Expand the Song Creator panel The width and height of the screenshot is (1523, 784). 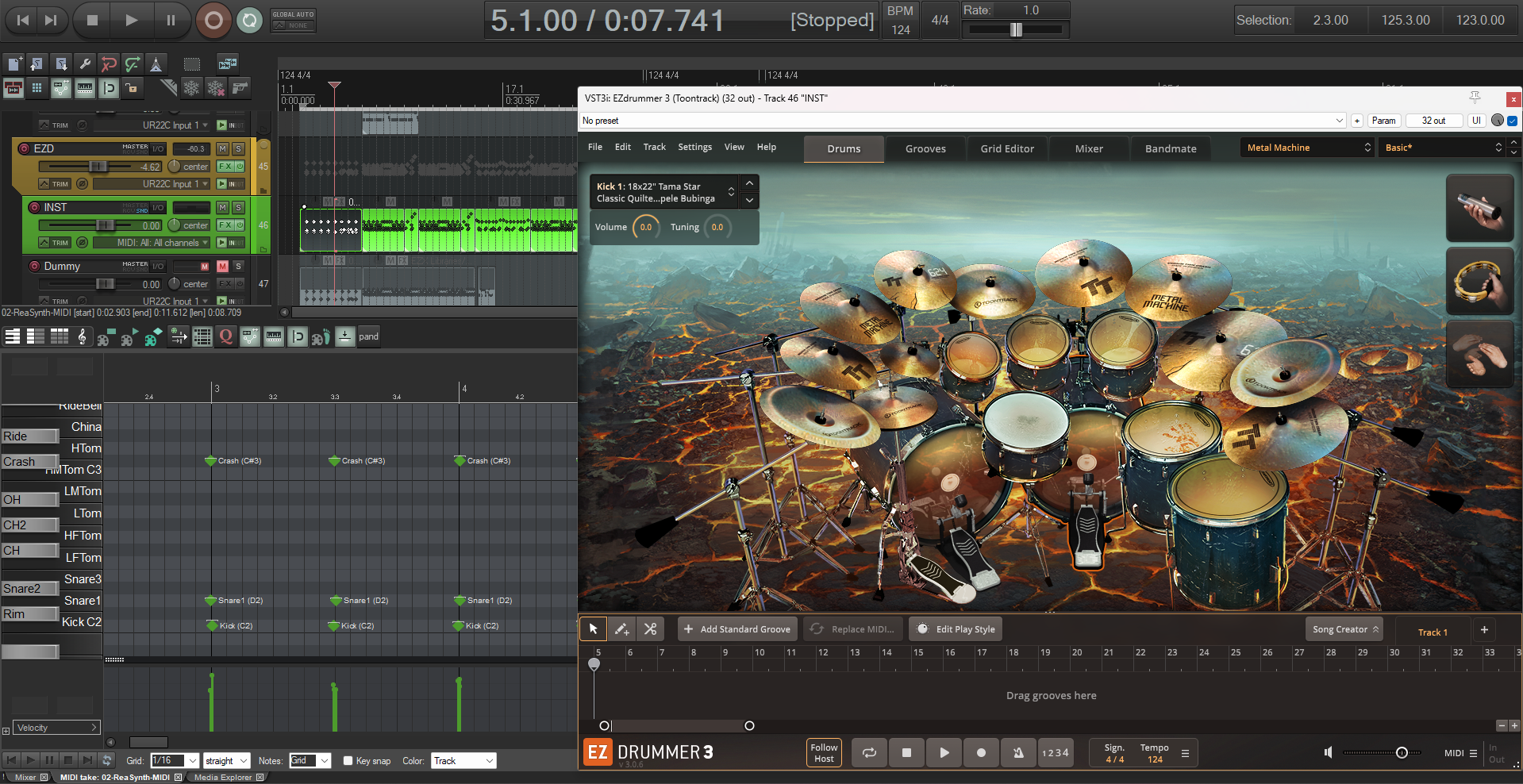tap(1344, 629)
